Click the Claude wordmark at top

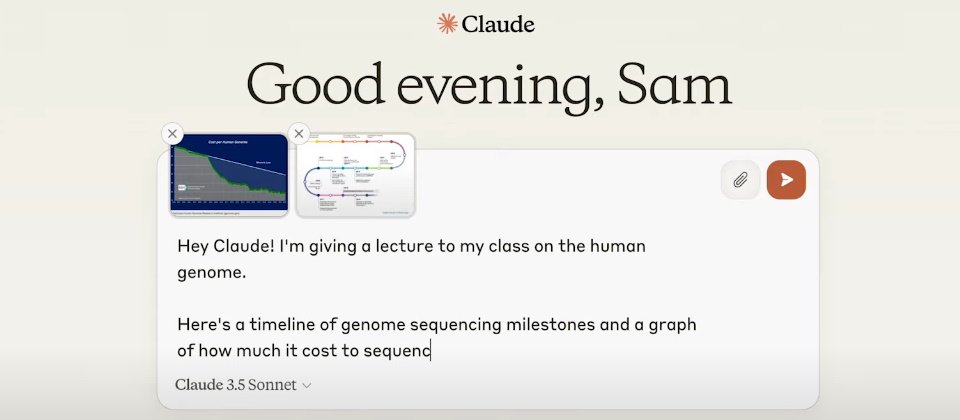pyautogui.click(x=498, y=24)
